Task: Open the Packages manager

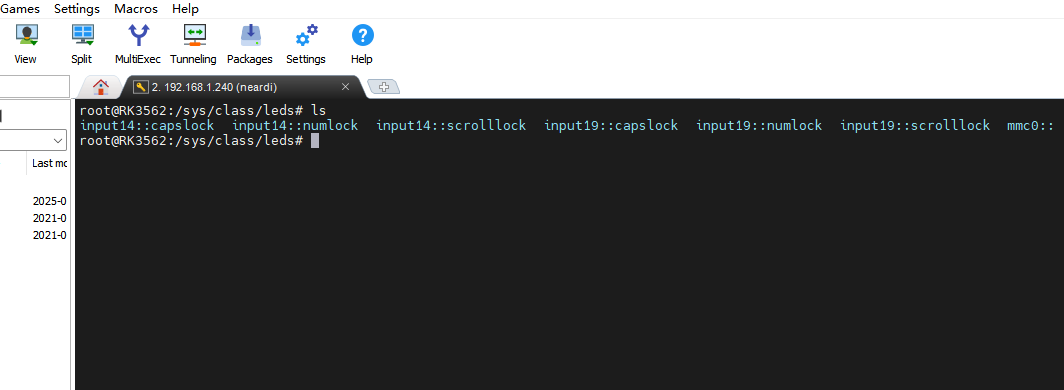Action: [x=250, y=44]
